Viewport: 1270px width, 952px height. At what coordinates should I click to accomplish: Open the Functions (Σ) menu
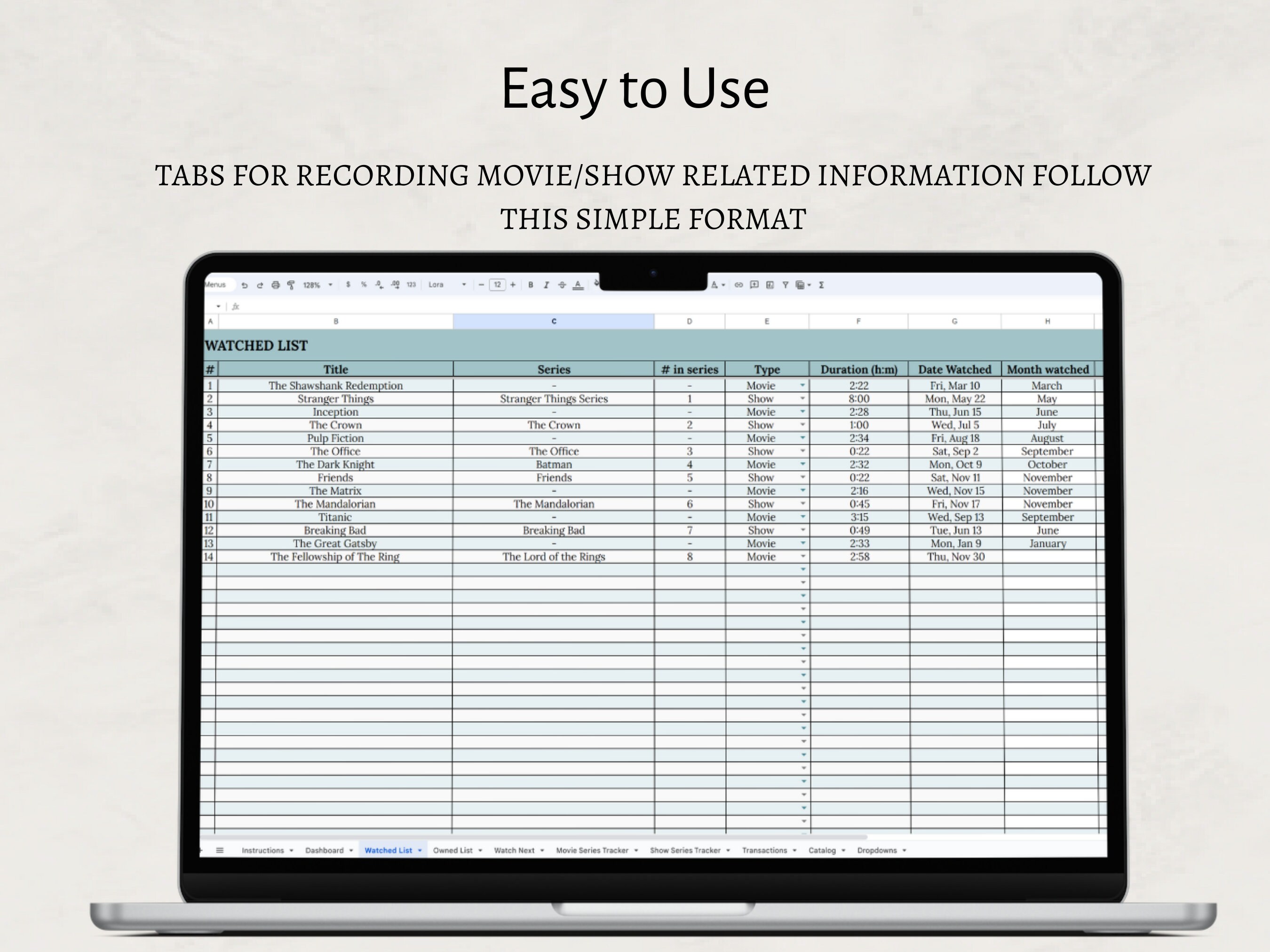(x=822, y=285)
